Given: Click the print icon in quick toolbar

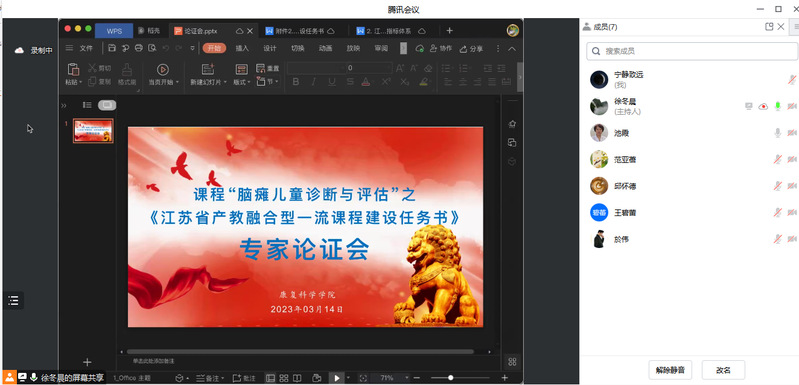Looking at the screenshot, I should pos(139,48).
